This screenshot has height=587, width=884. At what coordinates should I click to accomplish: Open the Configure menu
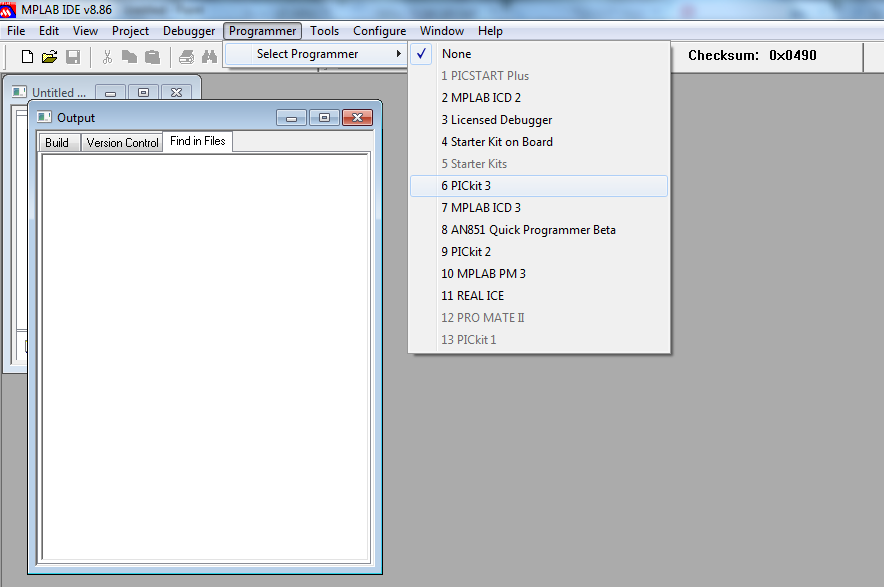[379, 31]
